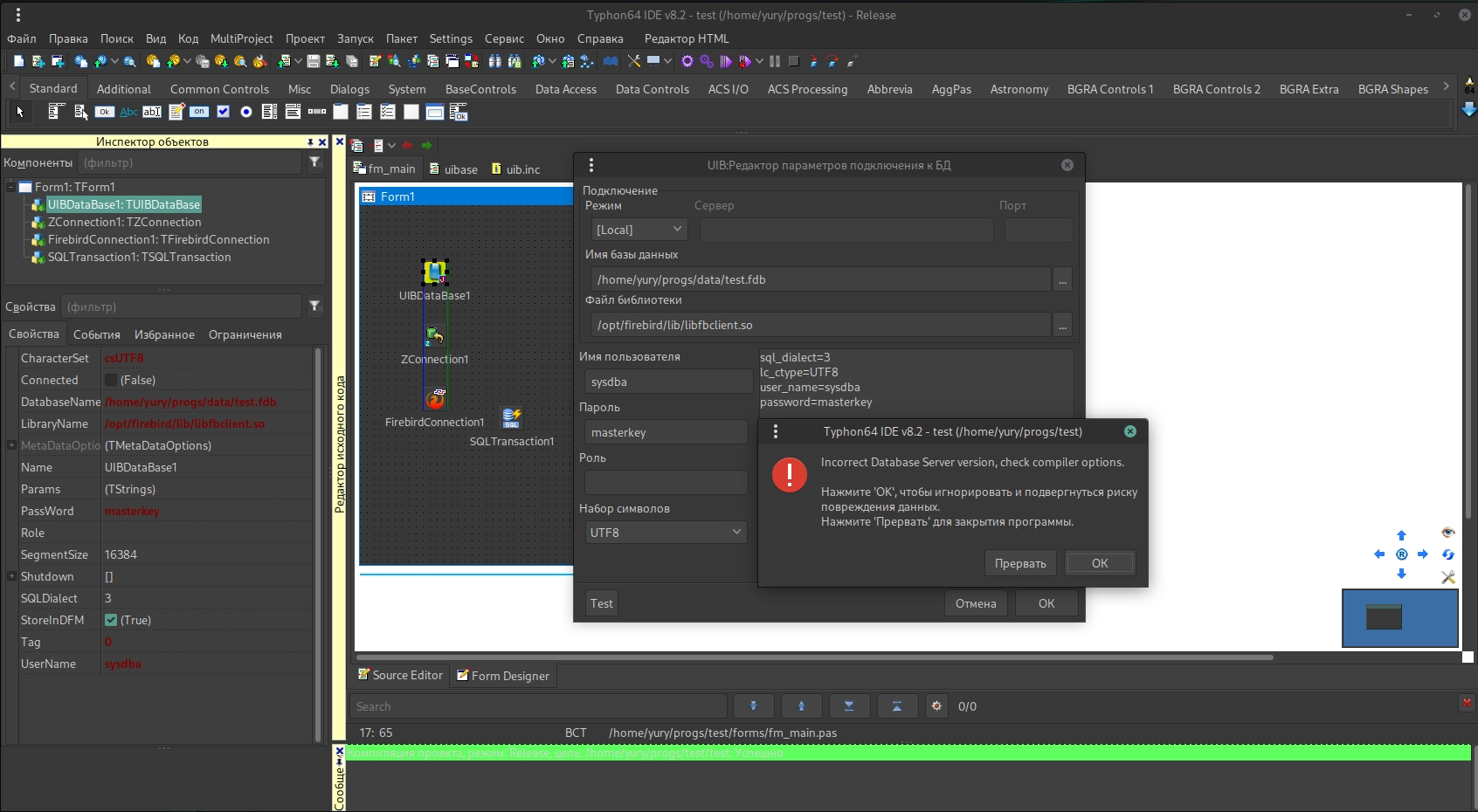Image resolution: width=1478 pixels, height=812 pixels.
Task: Browse for library file with ... button
Action: [1062, 325]
